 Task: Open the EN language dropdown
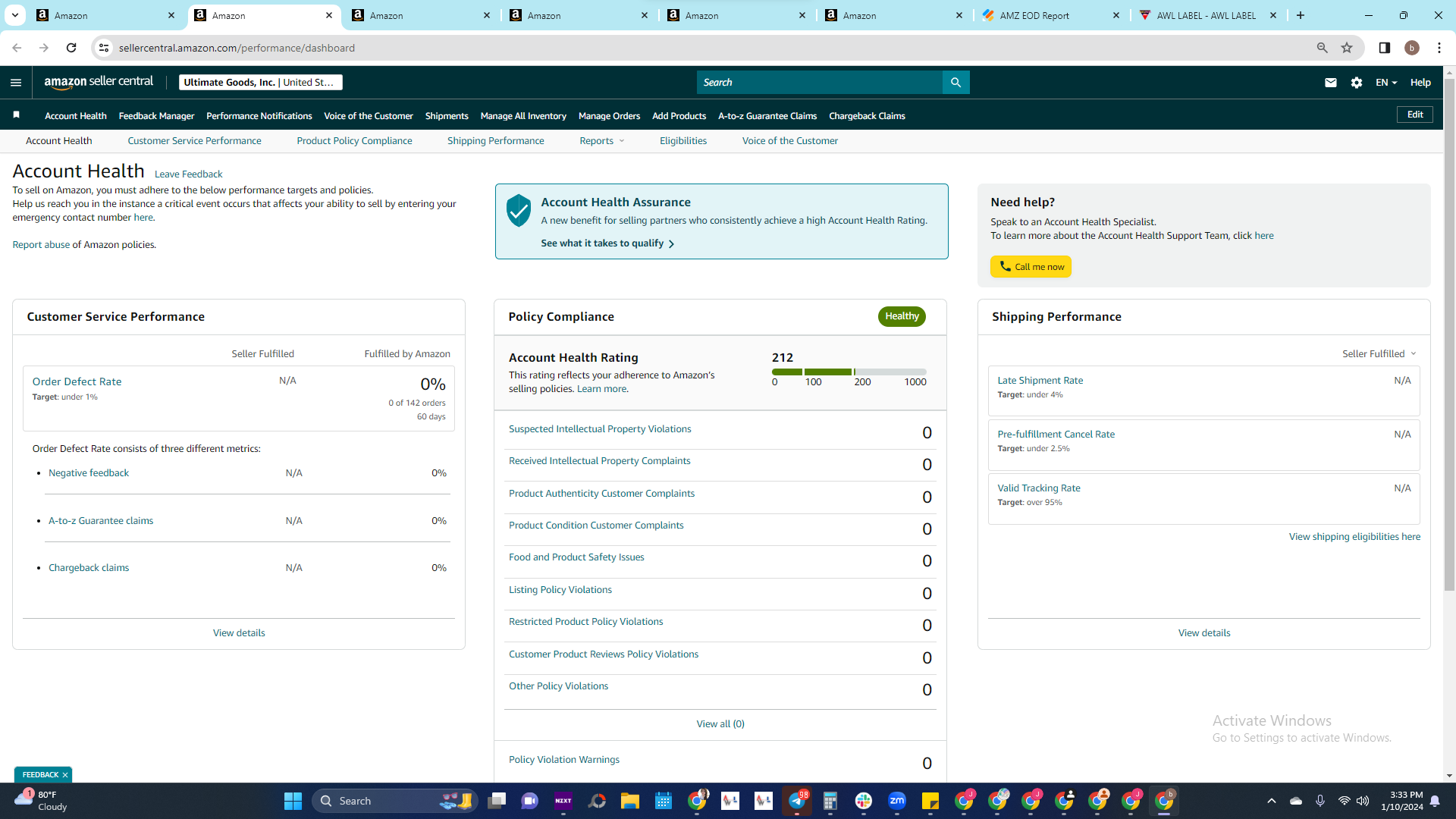coord(1386,83)
